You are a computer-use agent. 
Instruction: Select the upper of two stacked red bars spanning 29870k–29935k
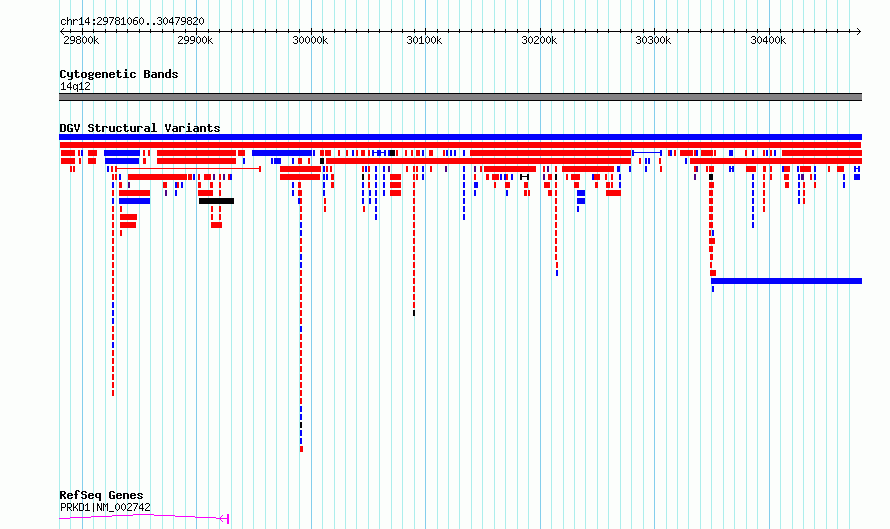(x=196, y=153)
